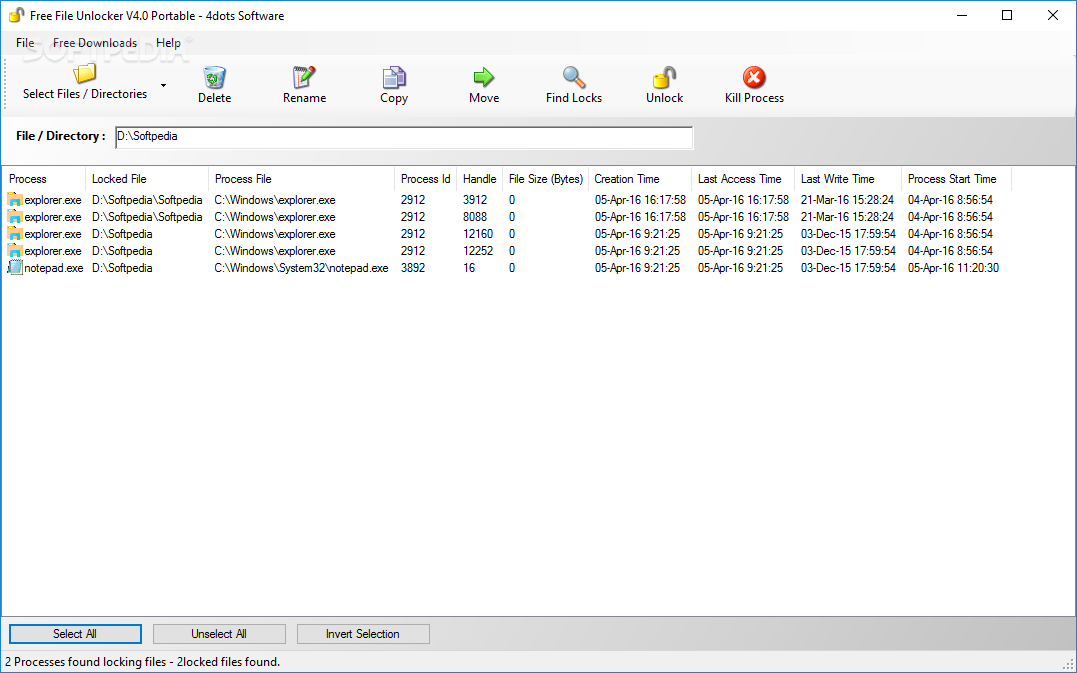Image resolution: width=1077 pixels, height=673 pixels.
Task: Sort by the Process File column header
Action: [302, 179]
